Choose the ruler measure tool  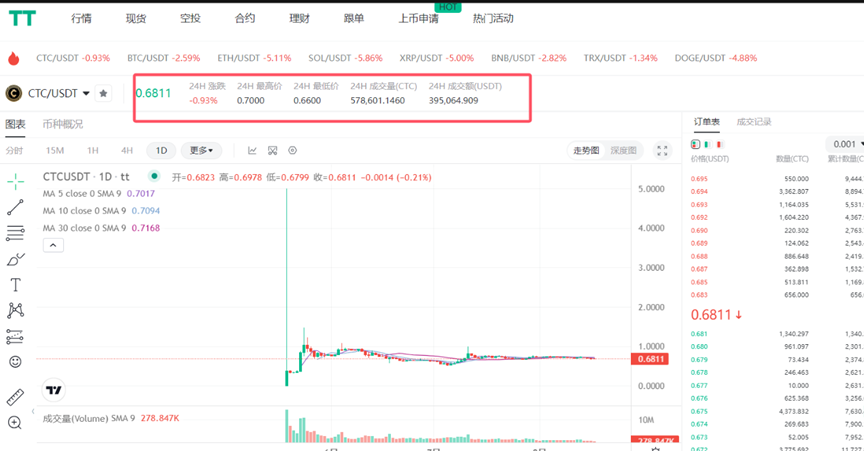15,397
